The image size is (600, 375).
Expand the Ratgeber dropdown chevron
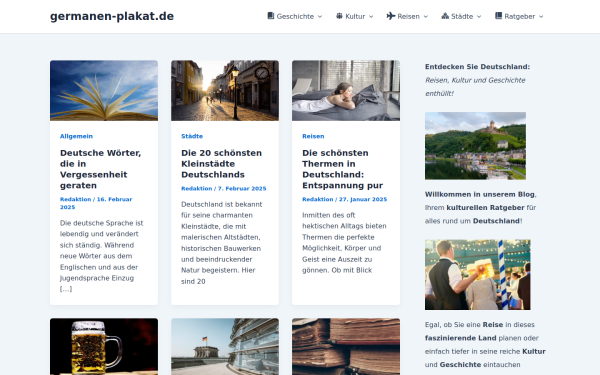click(x=541, y=16)
